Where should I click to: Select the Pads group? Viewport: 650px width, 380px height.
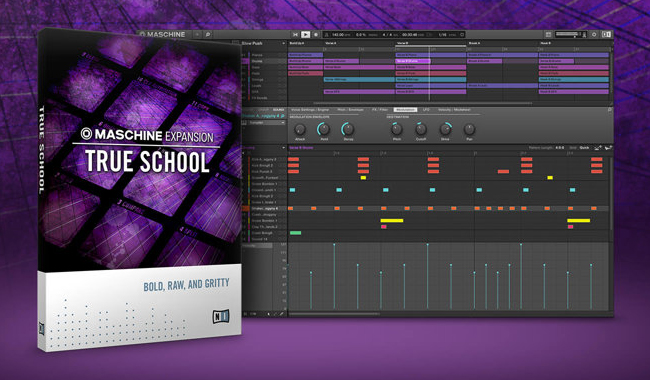click(264, 73)
